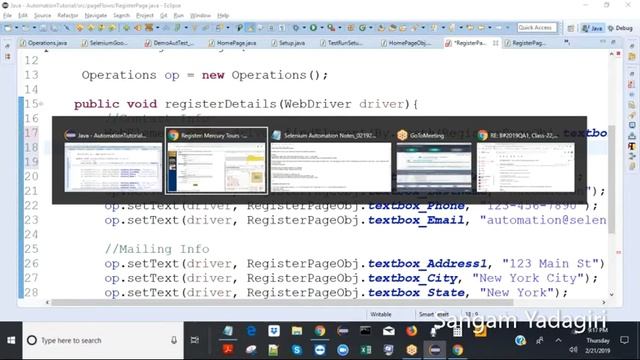Open File Explorer from the taskbar
Image resolution: width=640 pixels, height=360 pixels.
click(297, 331)
